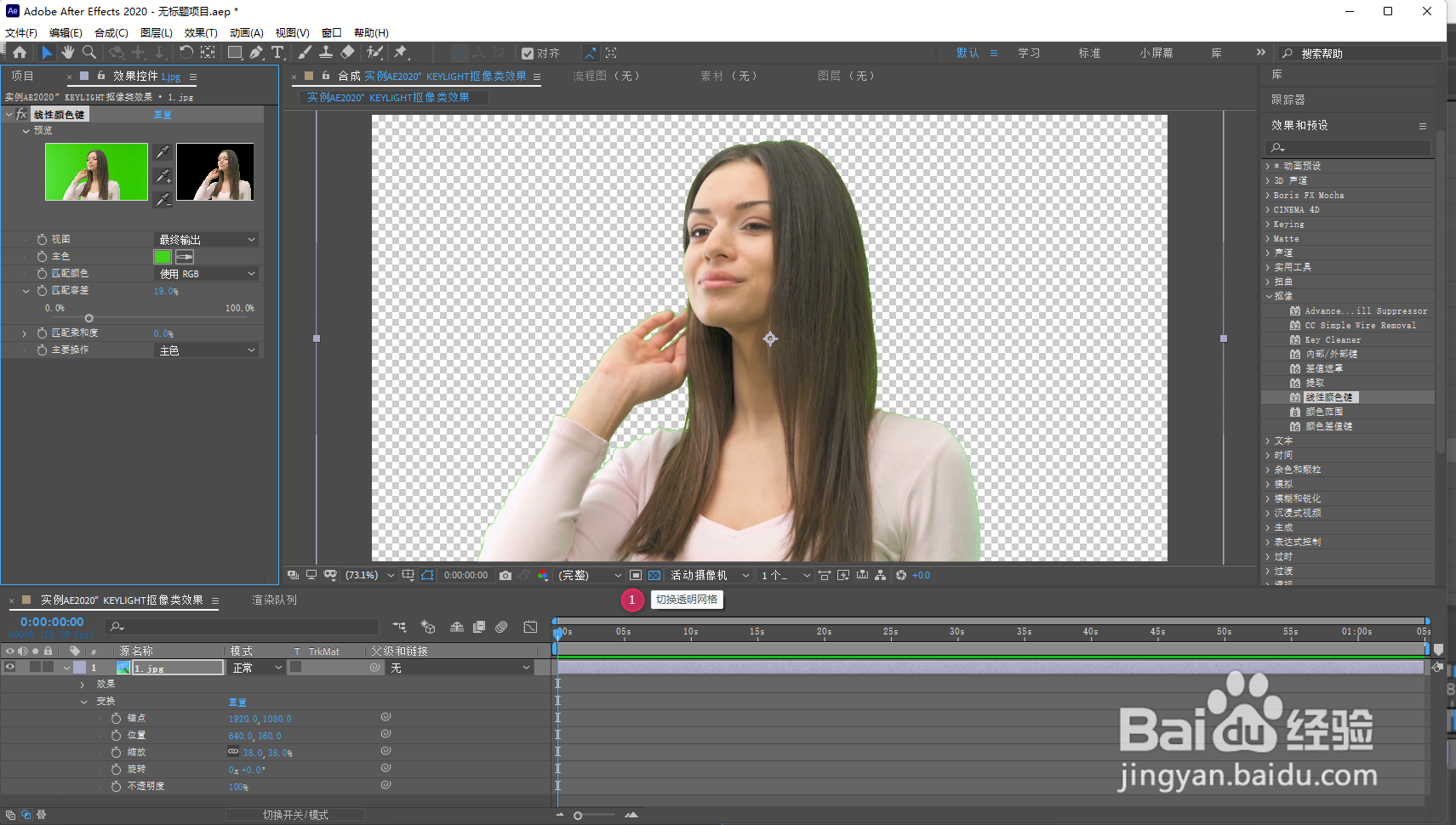Click the minus eyedropper in preview

point(163,199)
